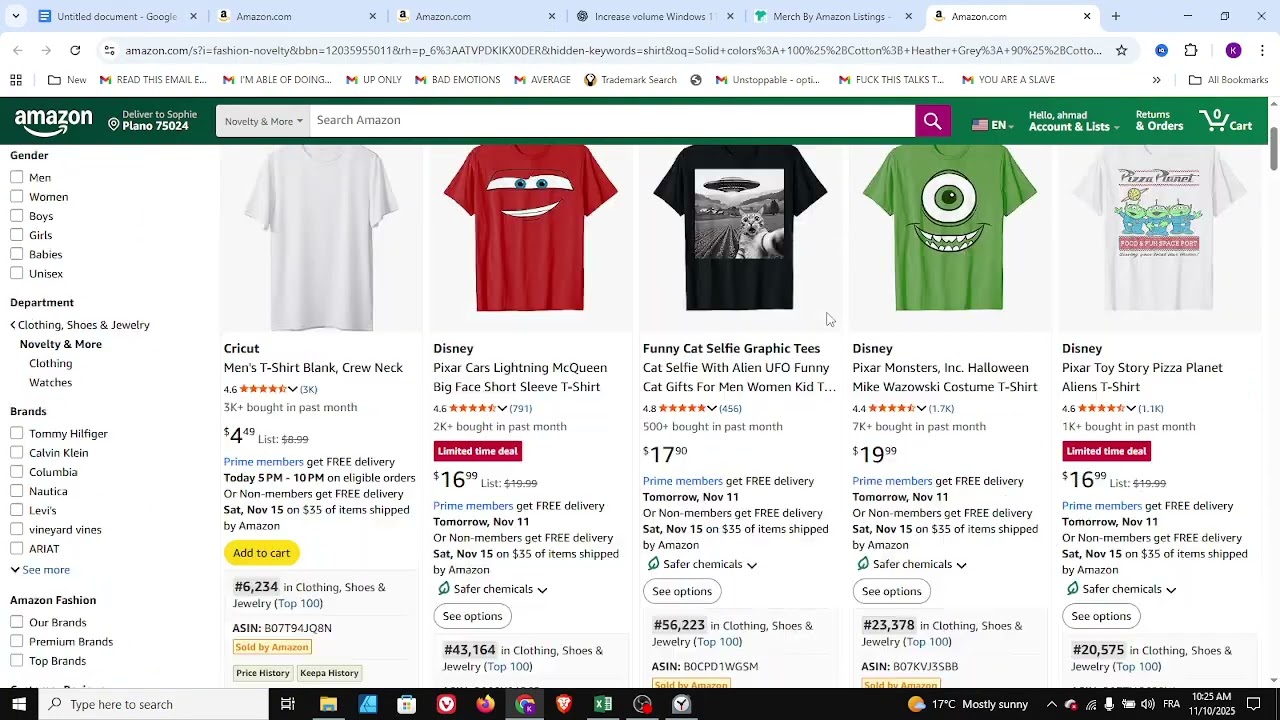Open Microsoft Store from the taskbar
This screenshot has width=1280, height=720.
(406, 704)
